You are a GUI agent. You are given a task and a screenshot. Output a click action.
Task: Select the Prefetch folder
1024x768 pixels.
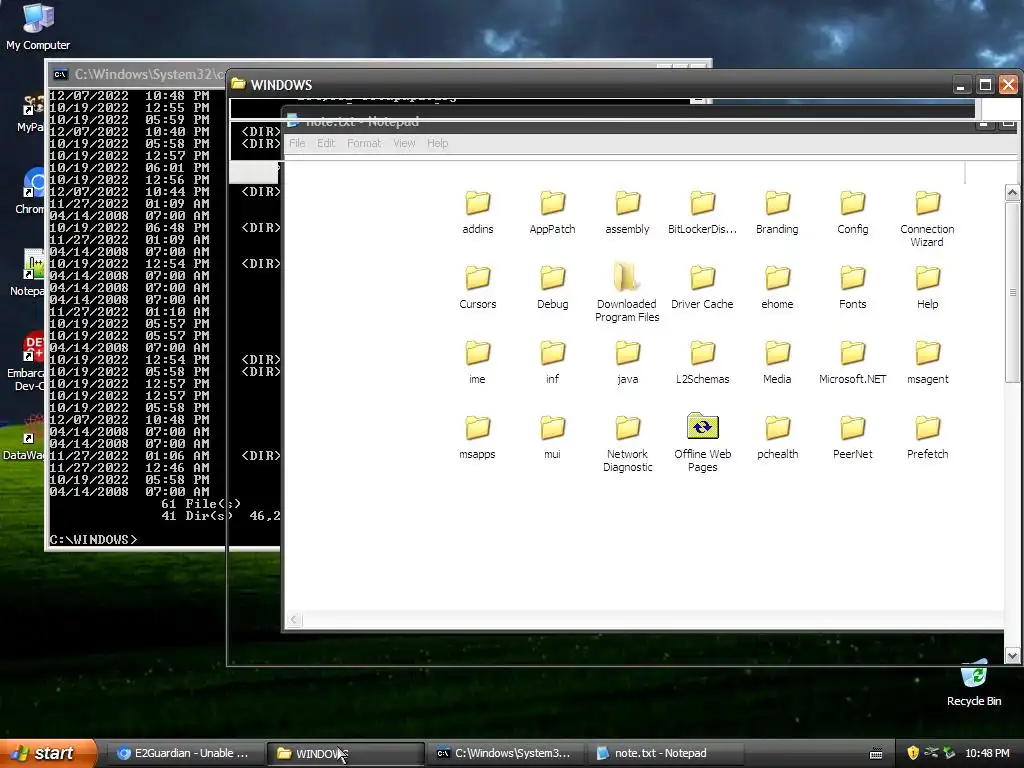click(x=927, y=437)
